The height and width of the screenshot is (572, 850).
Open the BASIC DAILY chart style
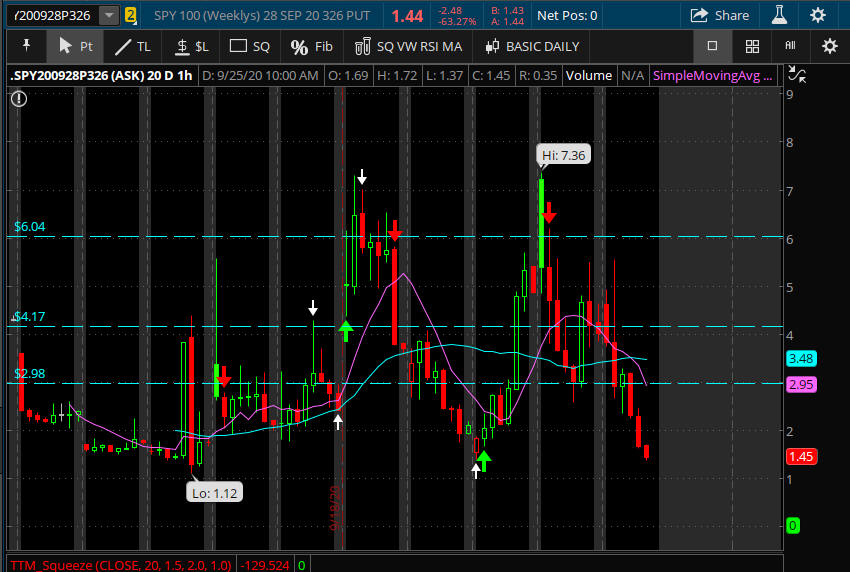(x=532, y=46)
